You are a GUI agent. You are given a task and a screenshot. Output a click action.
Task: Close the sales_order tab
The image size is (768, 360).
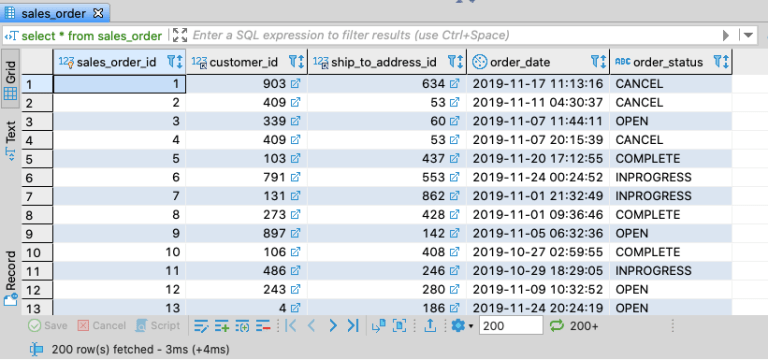(98, 13)
